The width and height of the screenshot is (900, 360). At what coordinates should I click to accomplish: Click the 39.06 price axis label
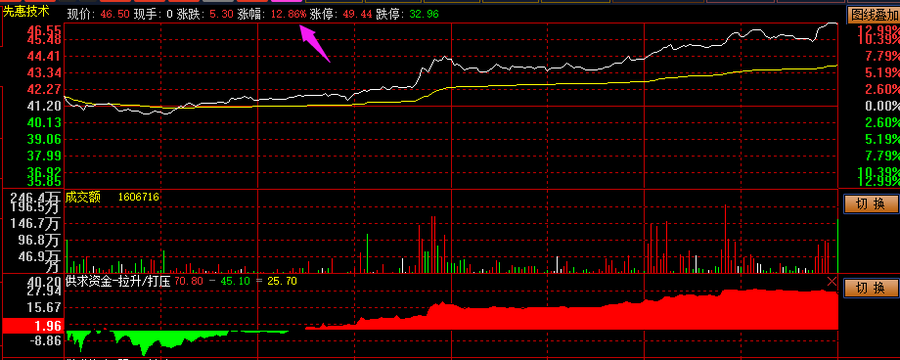tap(45, 140)
